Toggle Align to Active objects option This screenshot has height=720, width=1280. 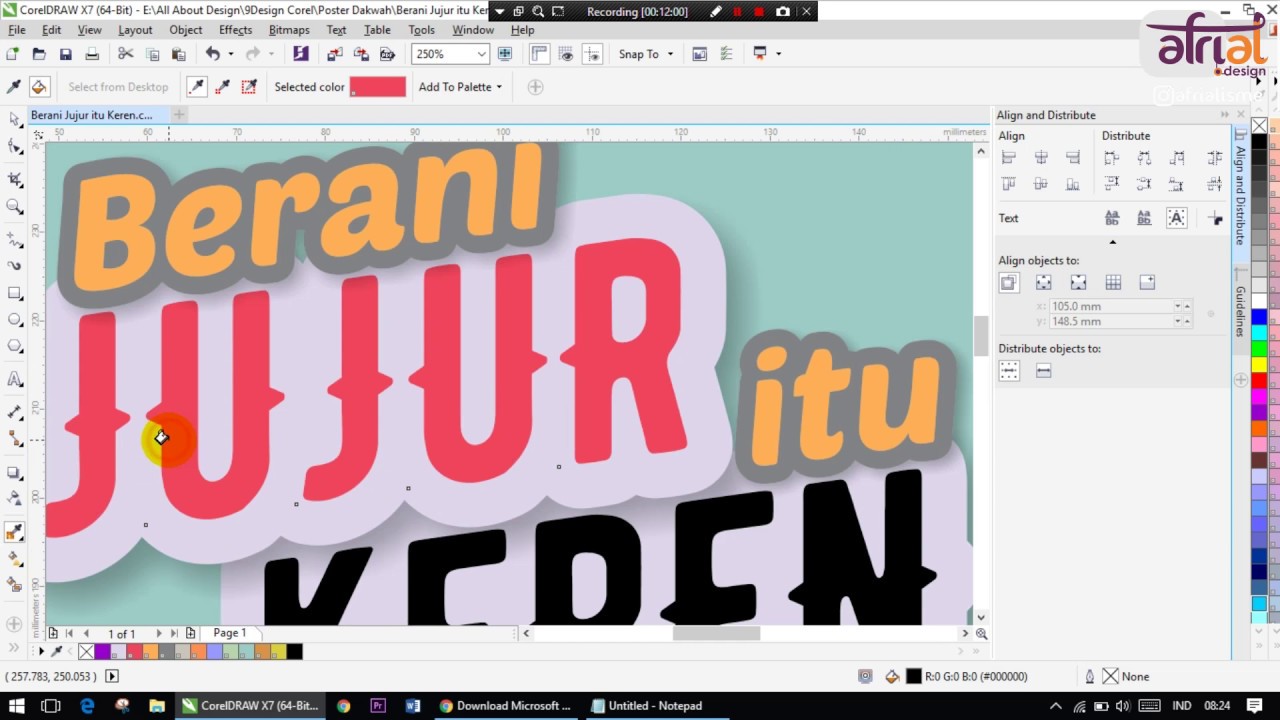coord(1009,283)
